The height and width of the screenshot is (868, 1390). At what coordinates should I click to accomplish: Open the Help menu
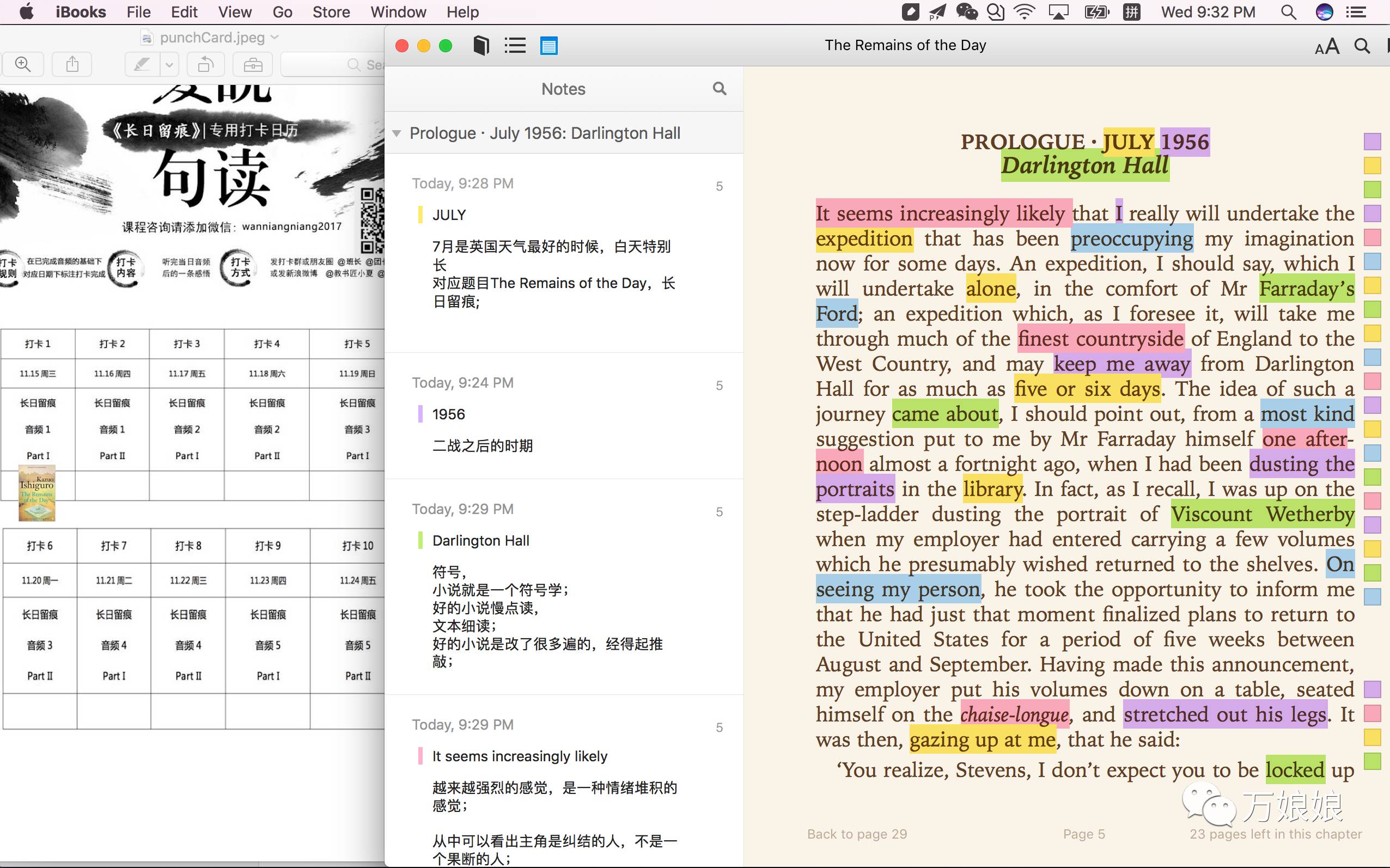coord(462,12)
